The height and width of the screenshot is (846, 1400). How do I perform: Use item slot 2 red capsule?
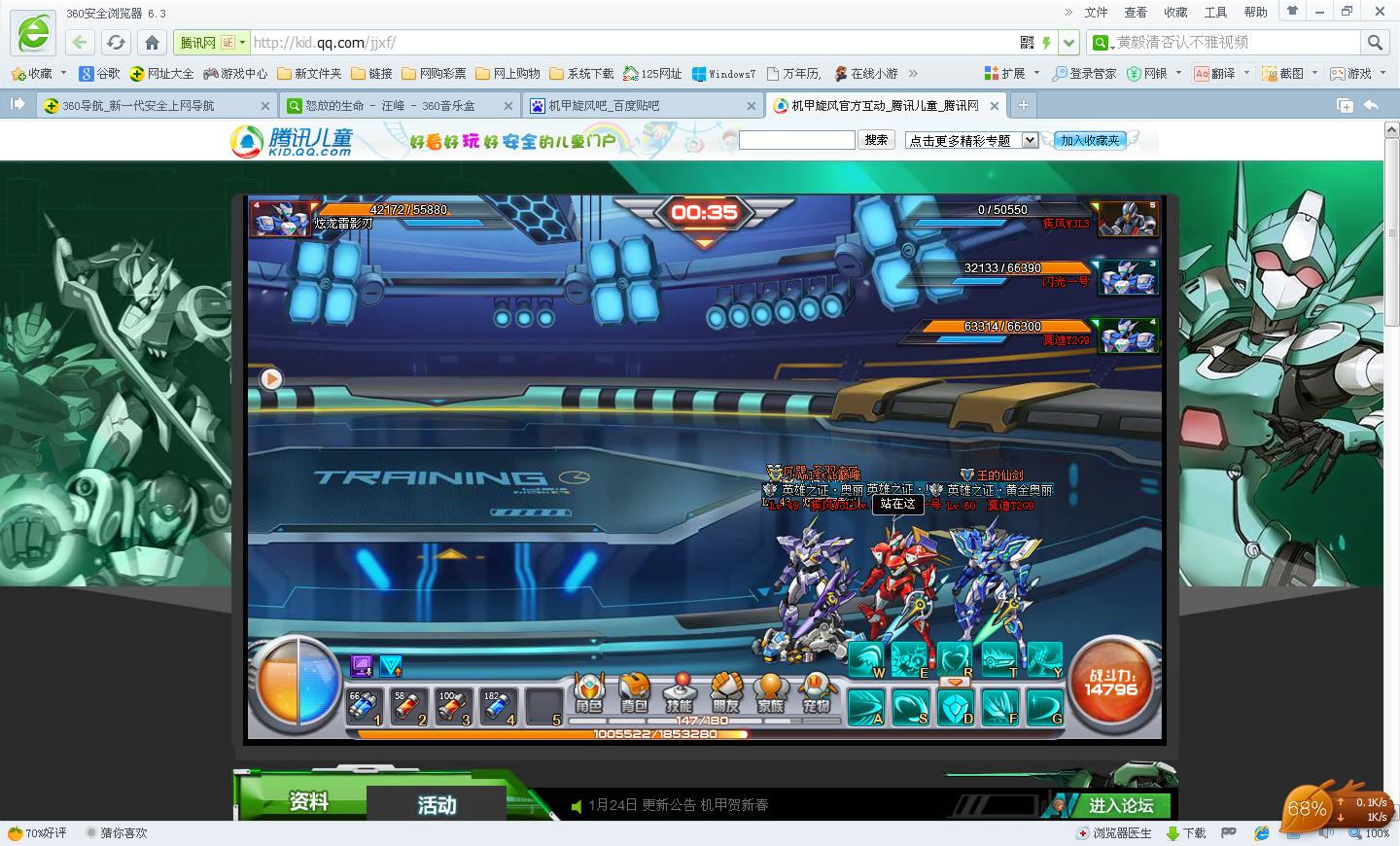click(410, 707)
